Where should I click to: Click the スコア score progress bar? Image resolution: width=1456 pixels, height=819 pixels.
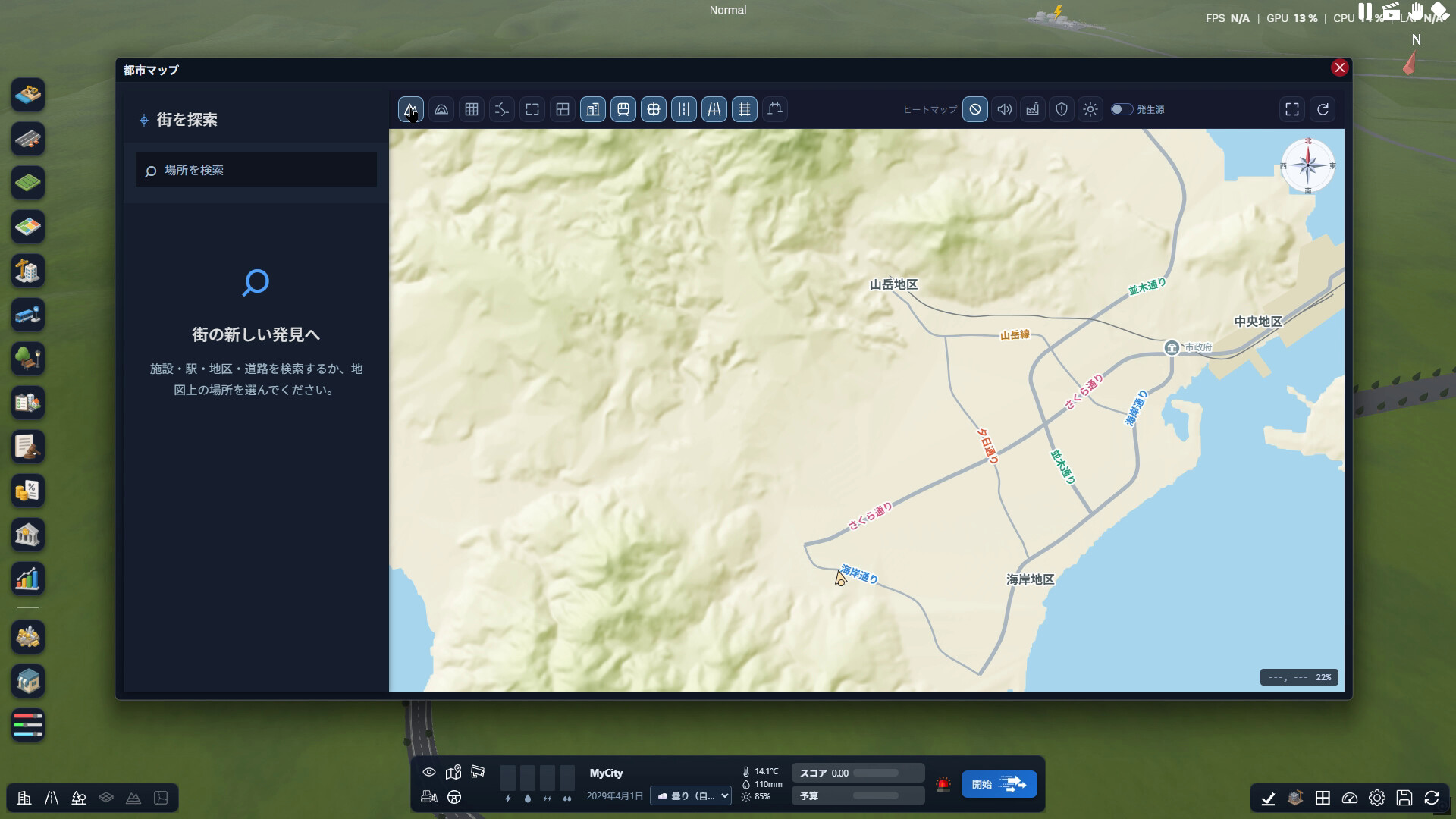(876, 773)
